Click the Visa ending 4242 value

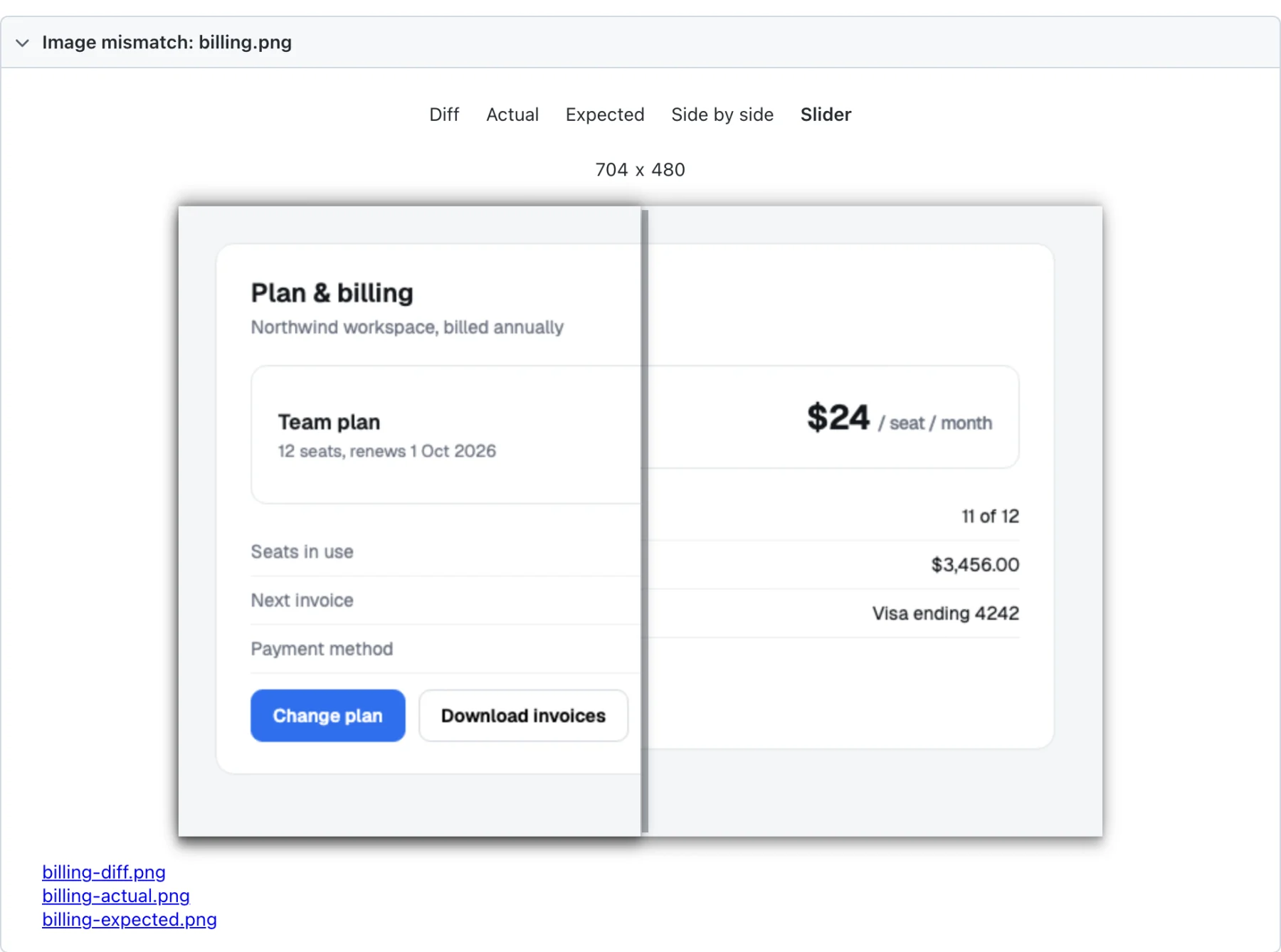click(946, 613)
